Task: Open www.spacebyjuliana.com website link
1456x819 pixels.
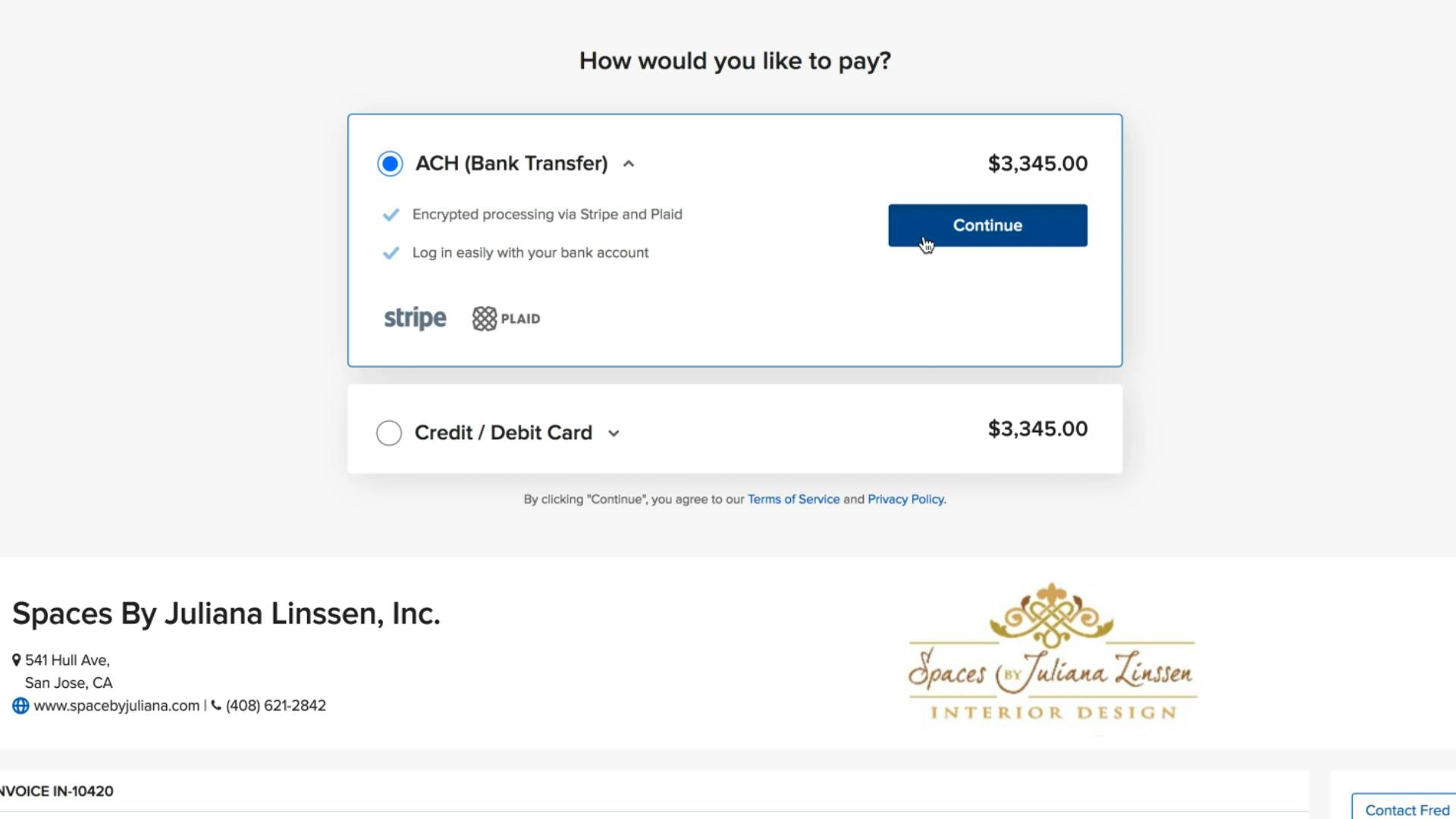Action: coord(116,706)
